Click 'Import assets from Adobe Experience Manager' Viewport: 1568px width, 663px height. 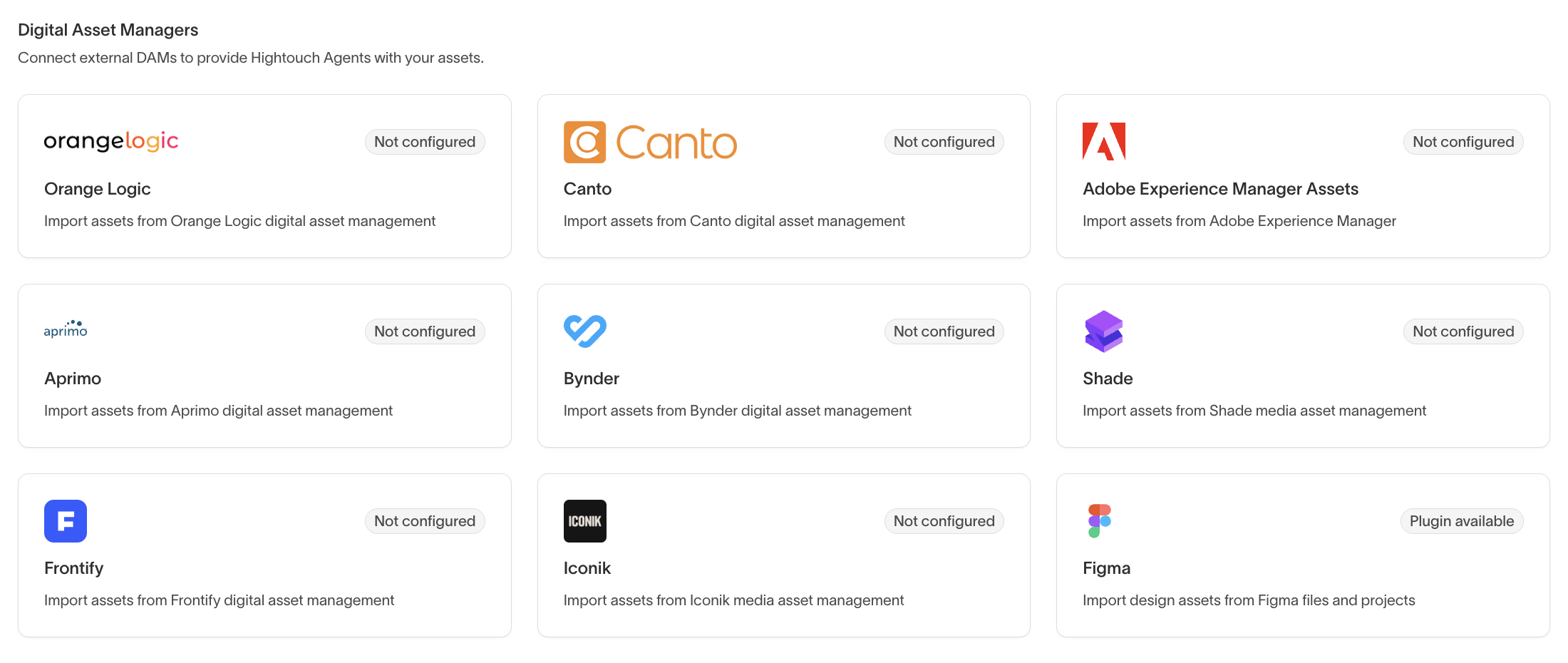[1239, 221]
